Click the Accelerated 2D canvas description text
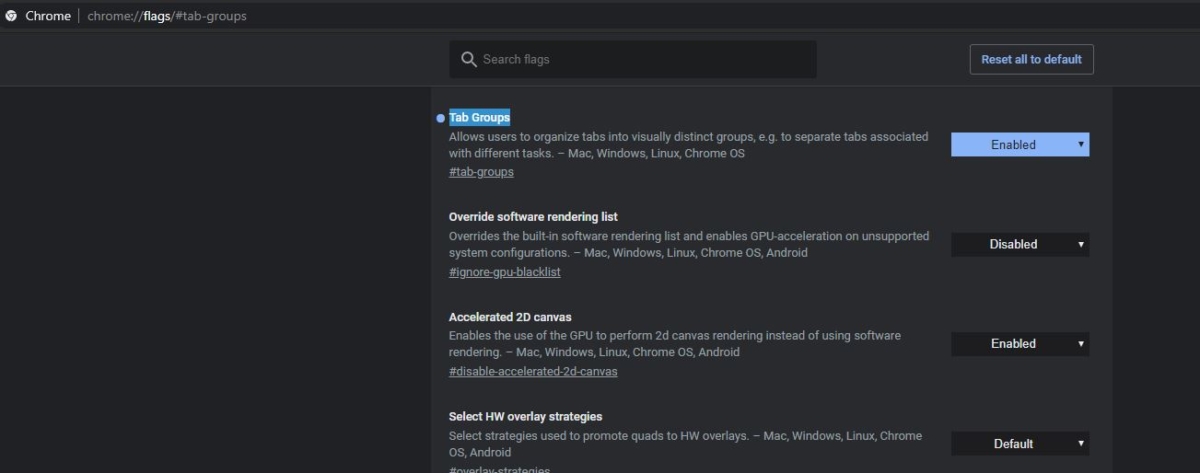The height and width of the screenshot is (473, 1200). (x=675, y=344)
